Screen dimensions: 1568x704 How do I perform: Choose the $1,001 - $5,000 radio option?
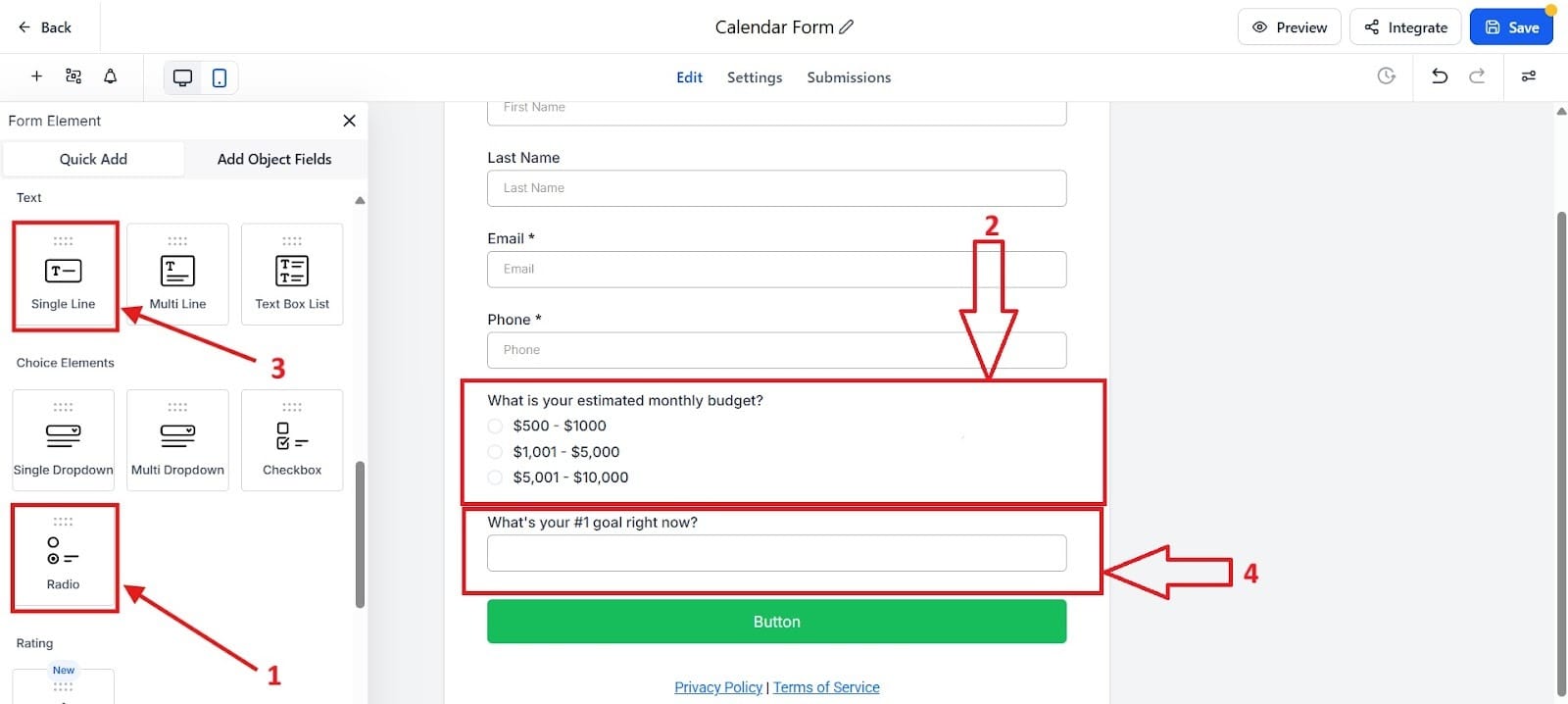tap(495, 451)
